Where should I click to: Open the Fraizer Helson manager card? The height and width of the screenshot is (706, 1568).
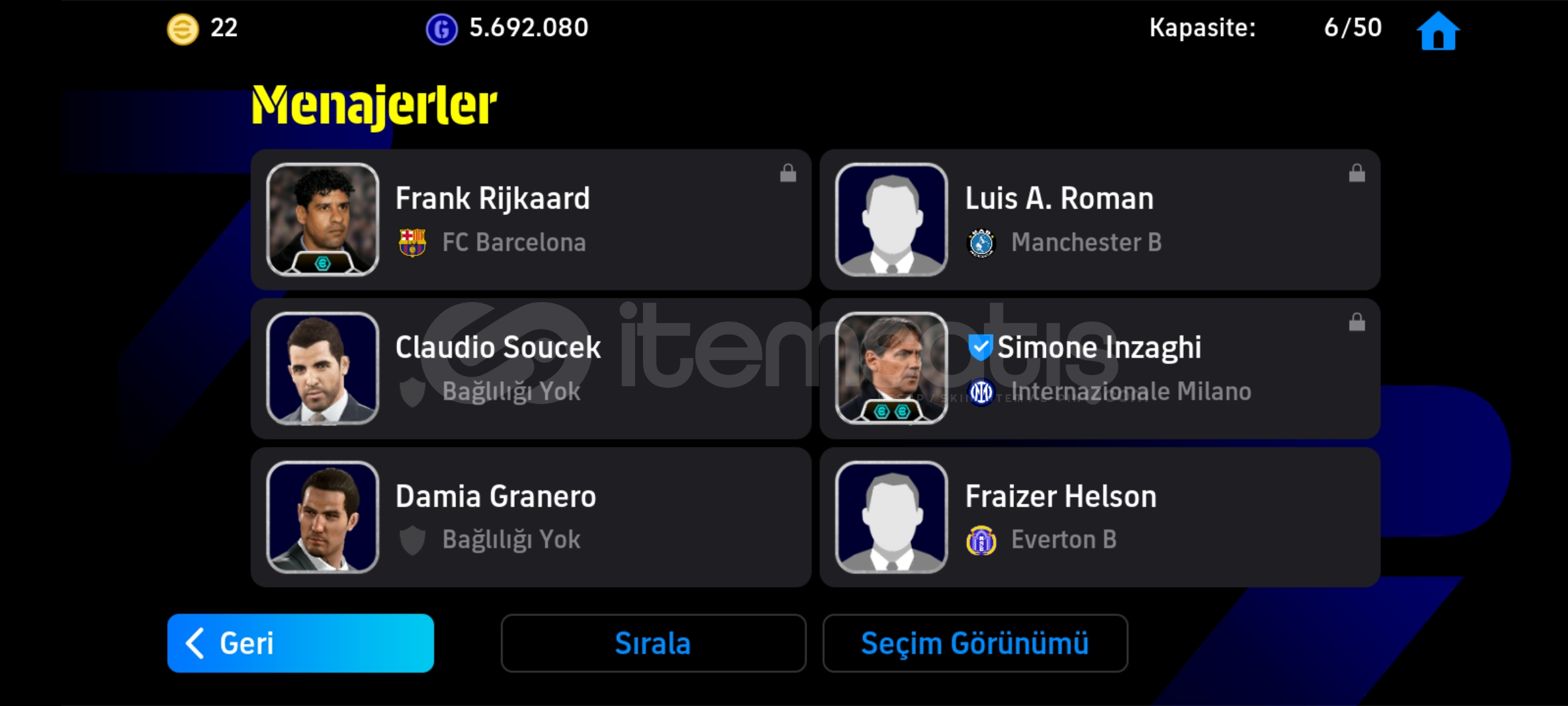click(1100, 517)
